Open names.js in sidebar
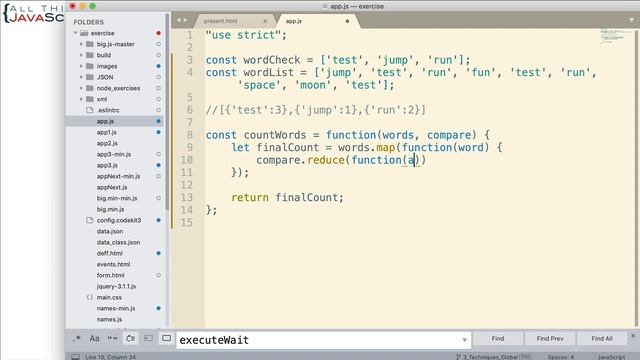 109,320
